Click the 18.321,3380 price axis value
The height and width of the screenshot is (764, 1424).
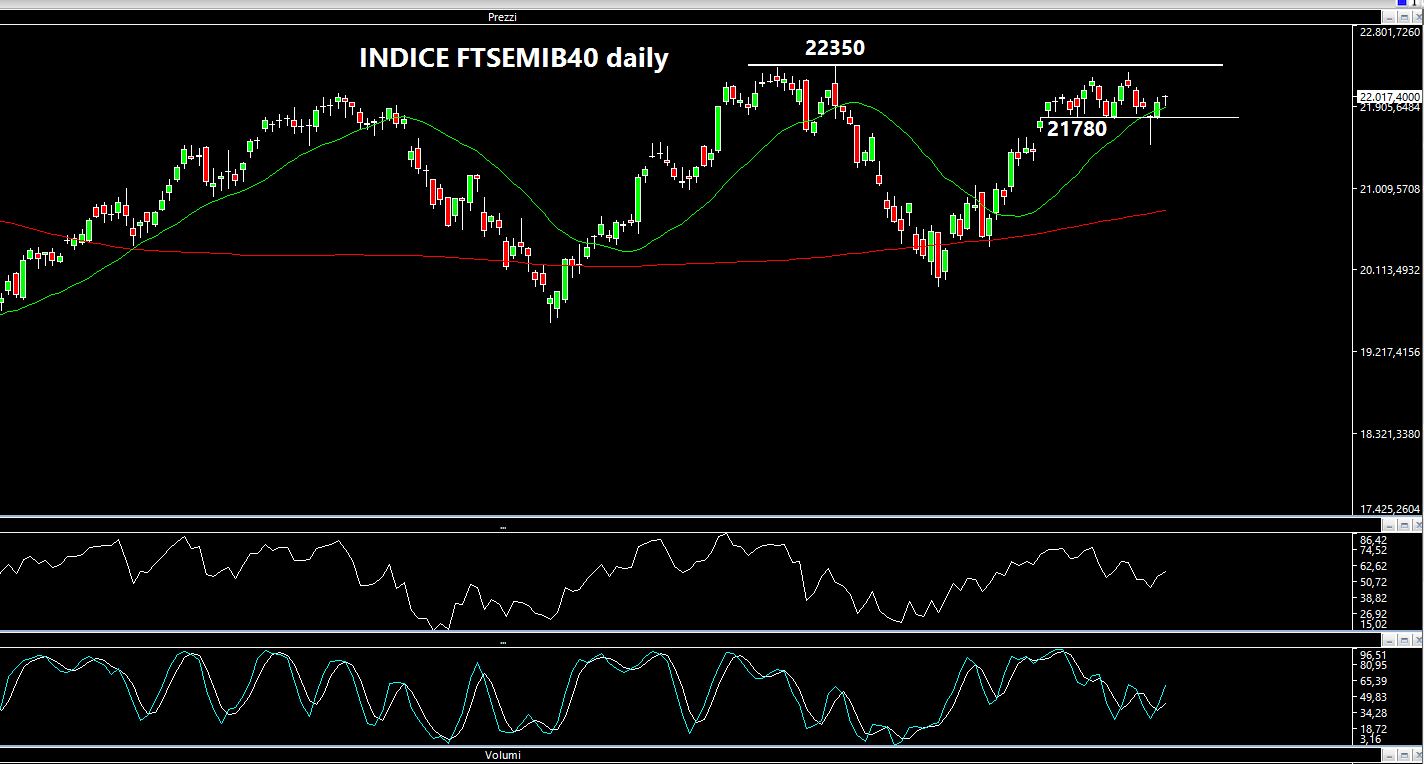coord(1389,434)
